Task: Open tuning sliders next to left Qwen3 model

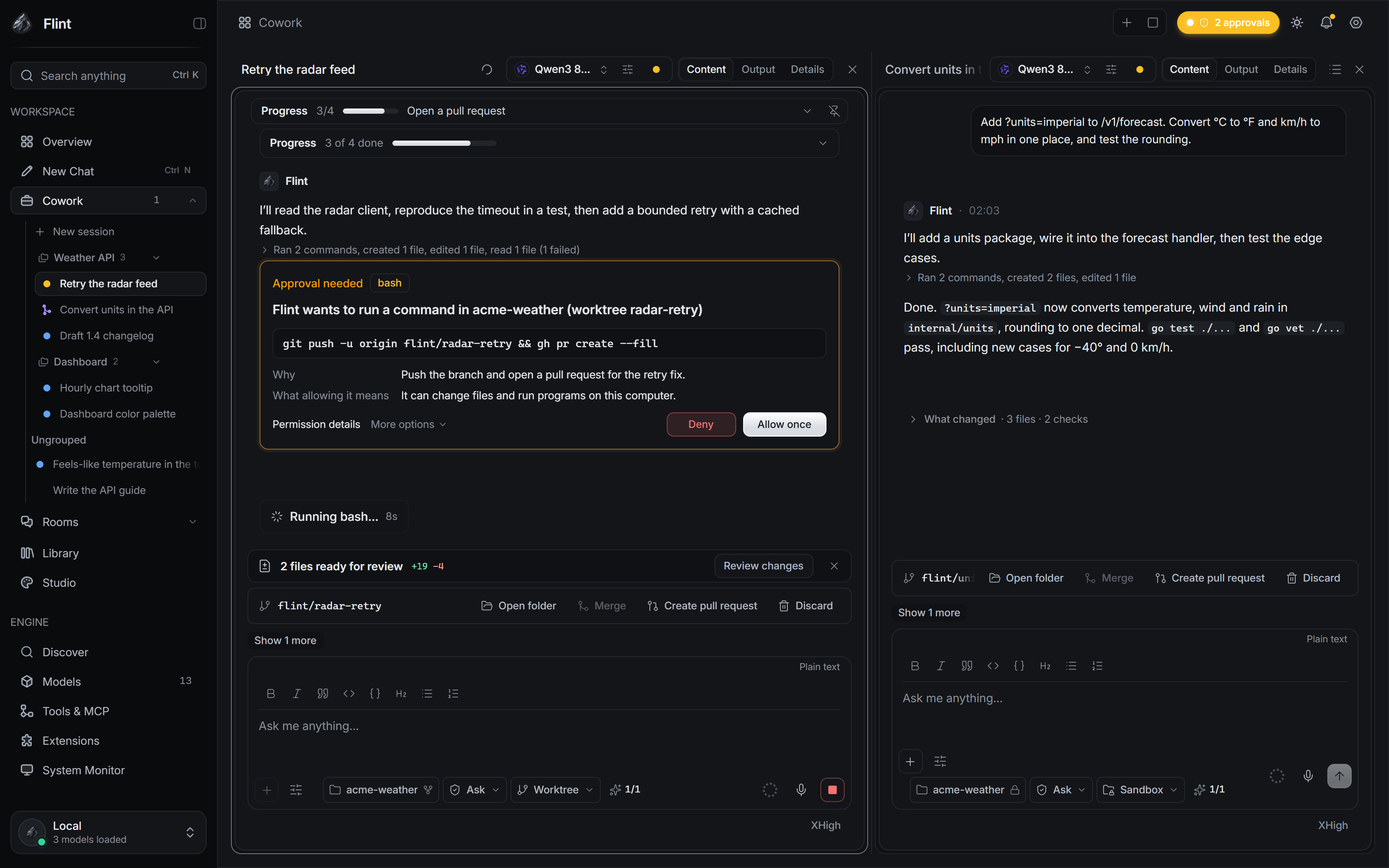Action: [628, 69]
